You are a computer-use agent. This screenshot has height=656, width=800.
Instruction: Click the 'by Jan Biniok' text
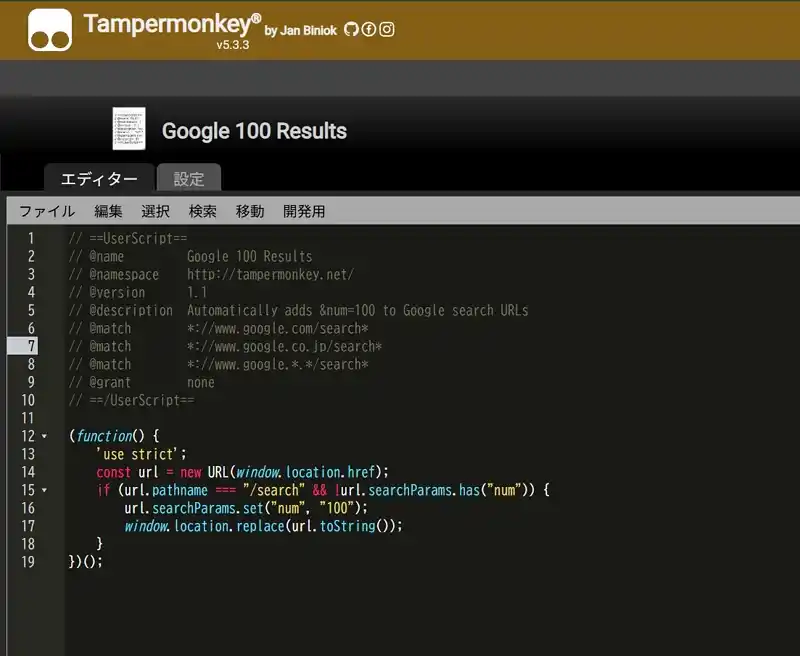point(301,31)
